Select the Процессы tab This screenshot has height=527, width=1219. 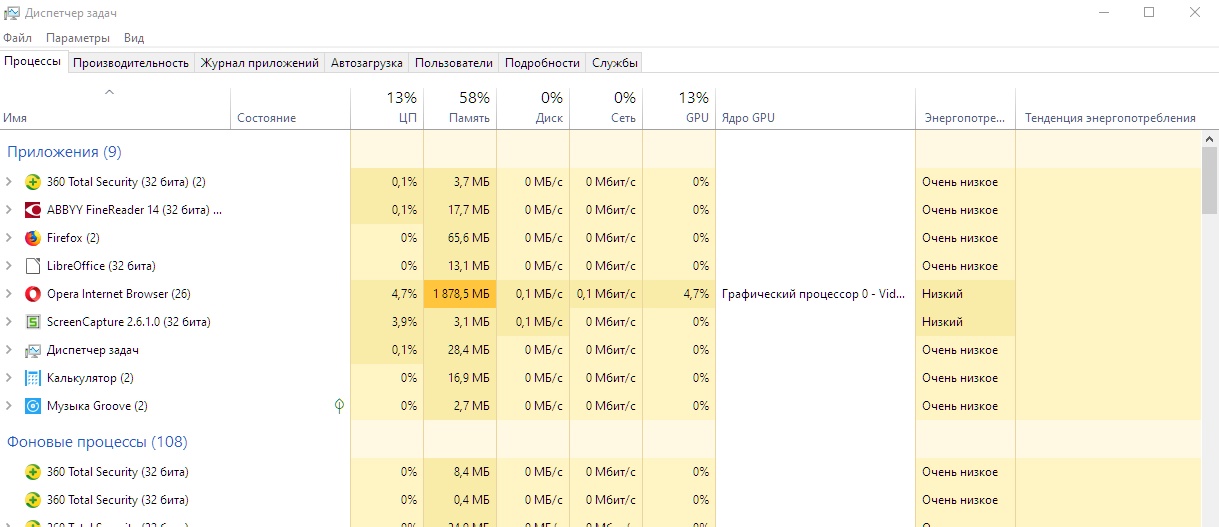[33, 61]
